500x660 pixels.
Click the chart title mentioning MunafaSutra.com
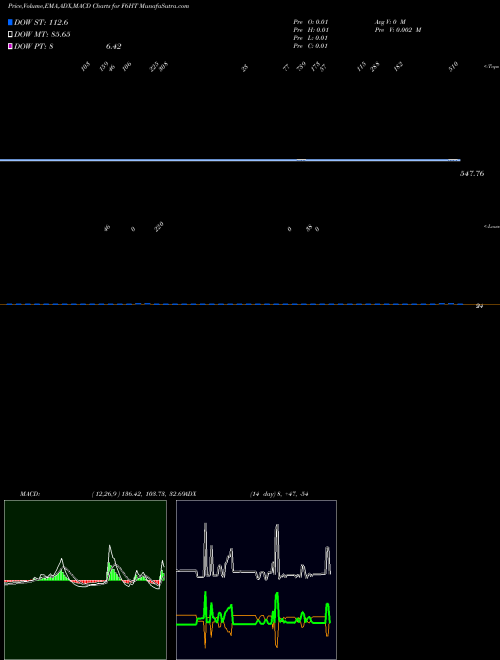click(x=98, y=6)
